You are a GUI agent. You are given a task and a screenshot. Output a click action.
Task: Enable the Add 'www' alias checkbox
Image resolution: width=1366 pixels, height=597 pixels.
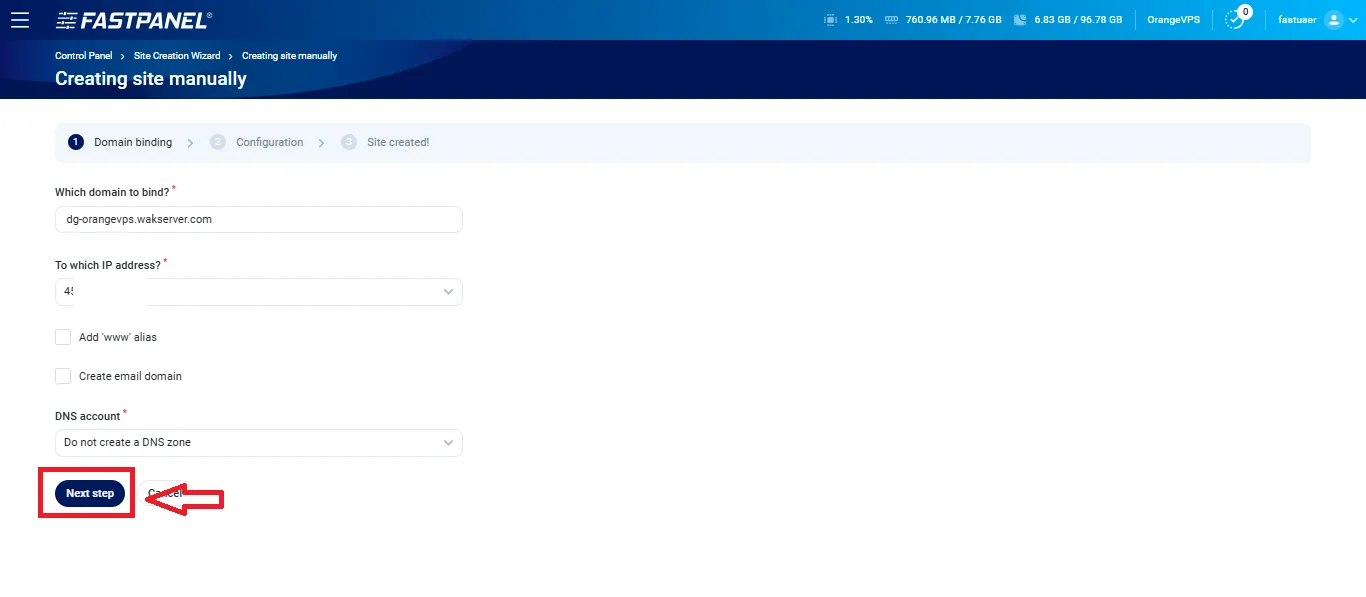[x=63, y=337]
